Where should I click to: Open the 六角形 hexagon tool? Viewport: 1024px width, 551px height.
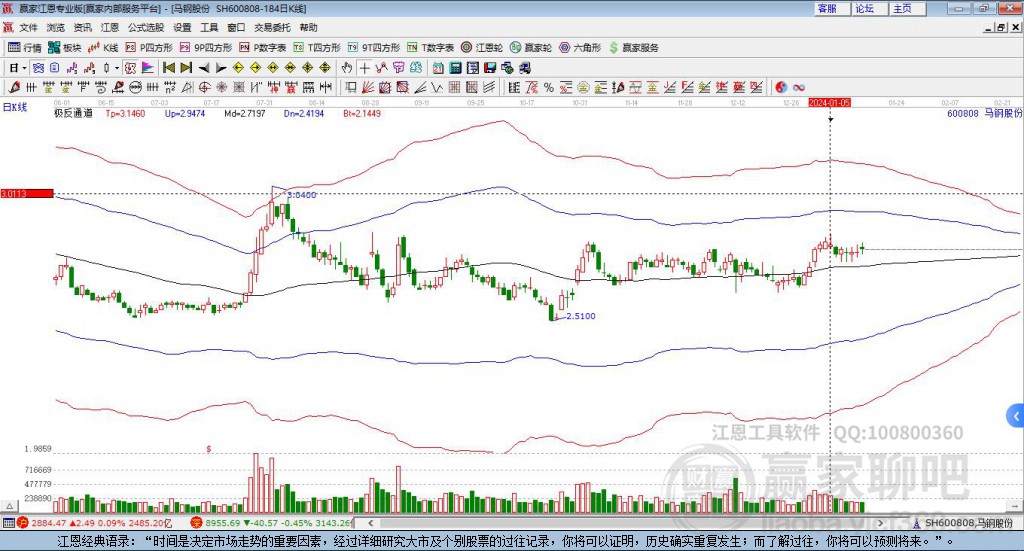[x=580, y=48]
